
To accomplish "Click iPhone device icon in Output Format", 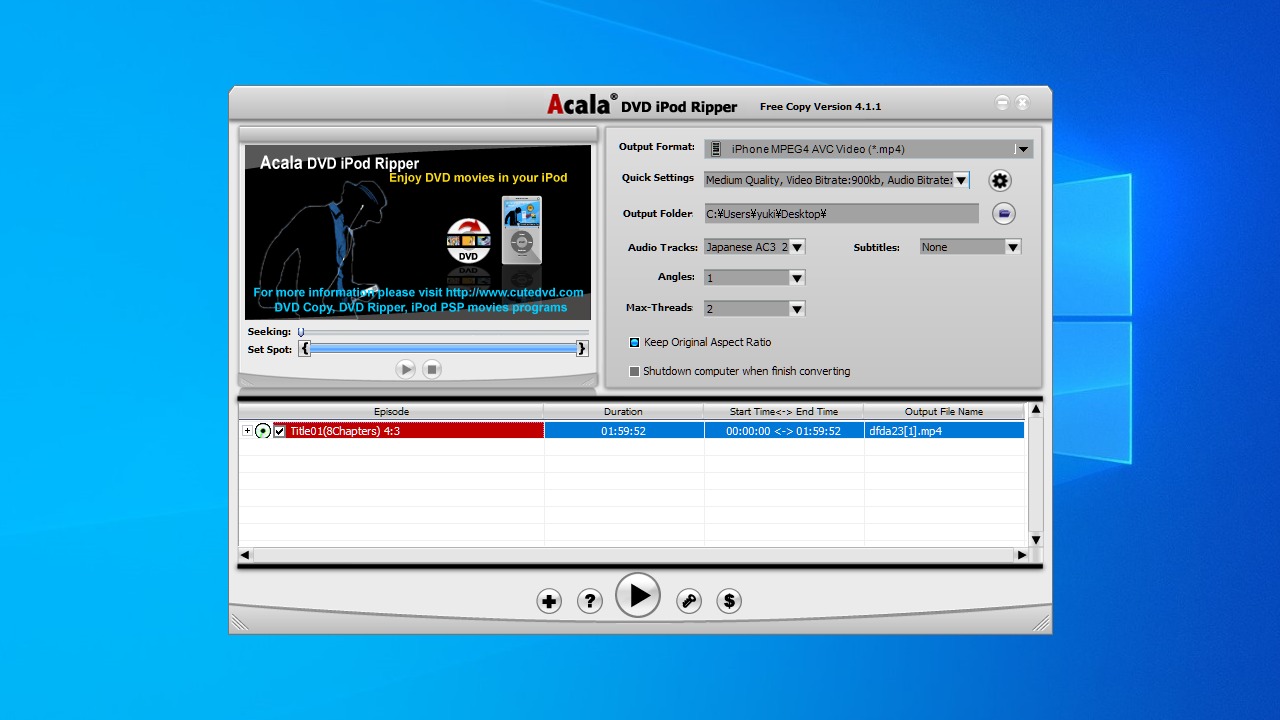I will [x=716, y=149].
